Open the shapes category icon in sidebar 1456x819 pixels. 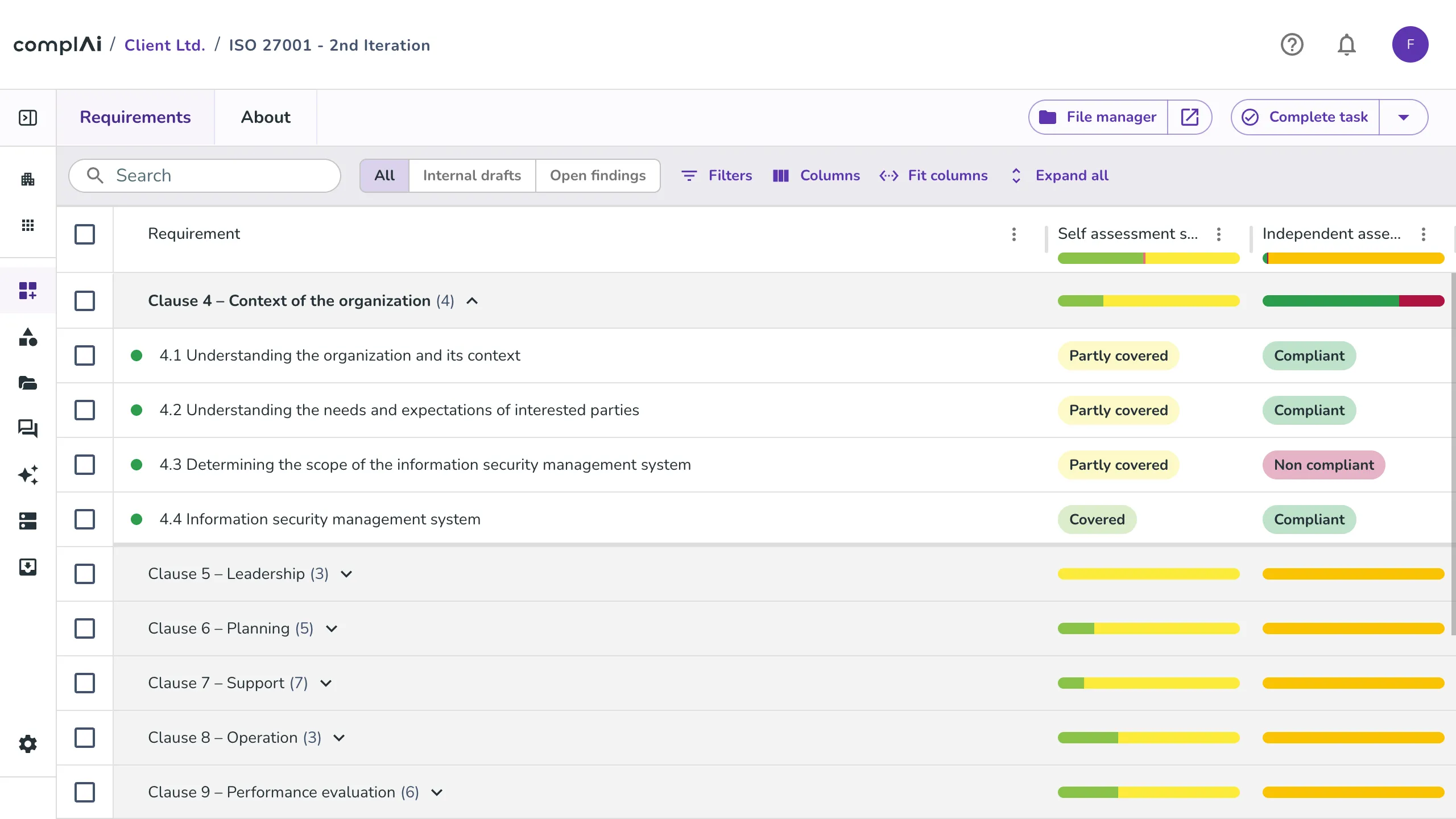[x=28, y=337]
